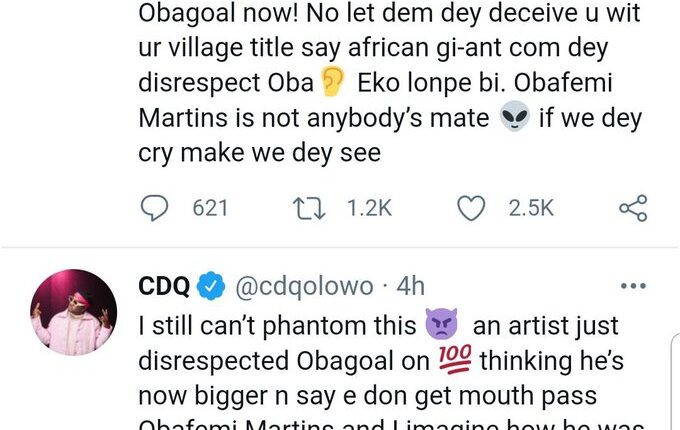Click the 2.5K likes count
Screen dimensions: 680x430
(531, 208)
